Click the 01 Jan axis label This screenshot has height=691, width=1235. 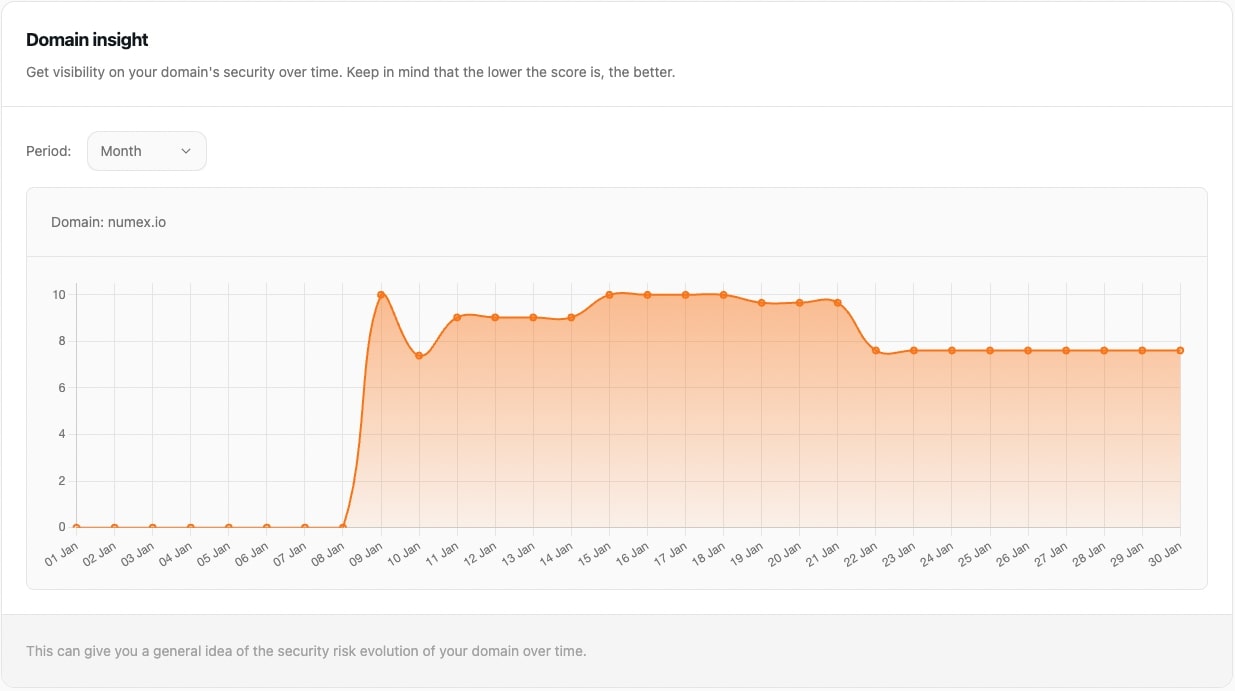64,551
